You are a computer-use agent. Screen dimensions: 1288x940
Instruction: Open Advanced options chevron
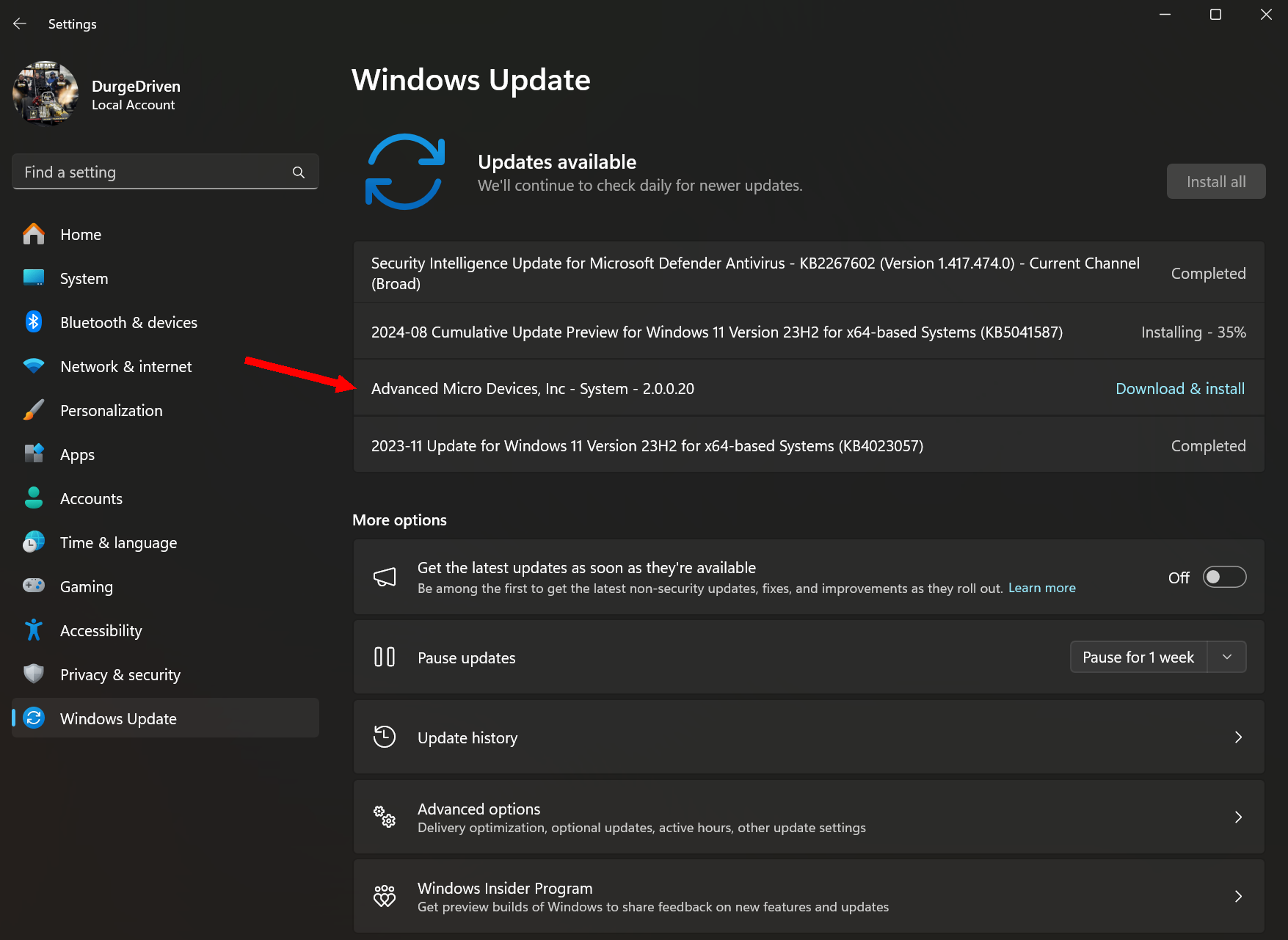1238,817
